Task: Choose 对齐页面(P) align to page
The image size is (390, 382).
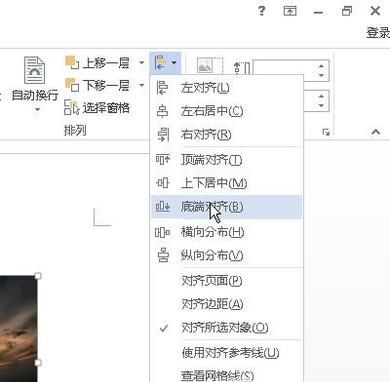Action: (x=227, y=281)
